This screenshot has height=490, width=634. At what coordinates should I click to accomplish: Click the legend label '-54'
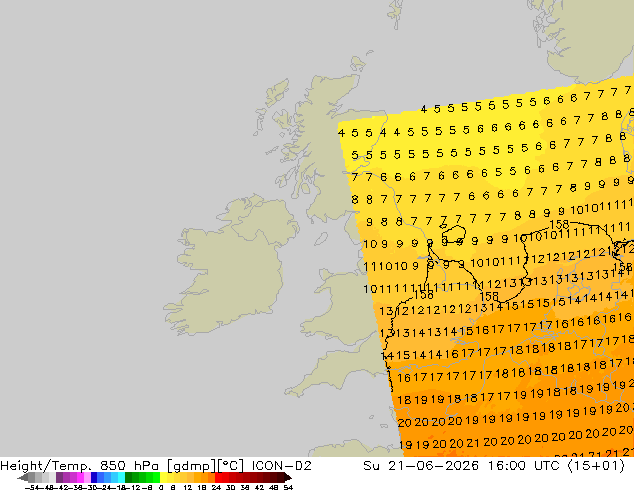[x=32, y=488]
